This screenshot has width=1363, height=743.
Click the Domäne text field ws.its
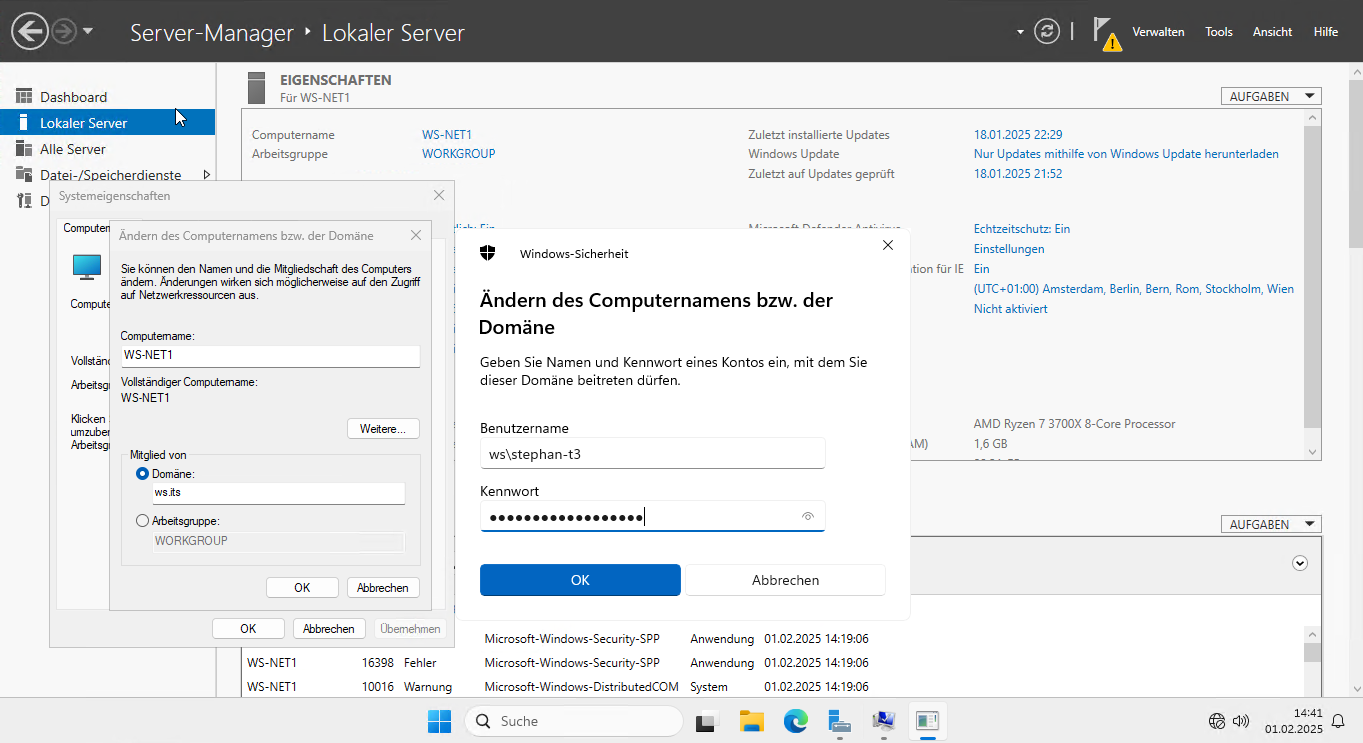coord(278,494)
